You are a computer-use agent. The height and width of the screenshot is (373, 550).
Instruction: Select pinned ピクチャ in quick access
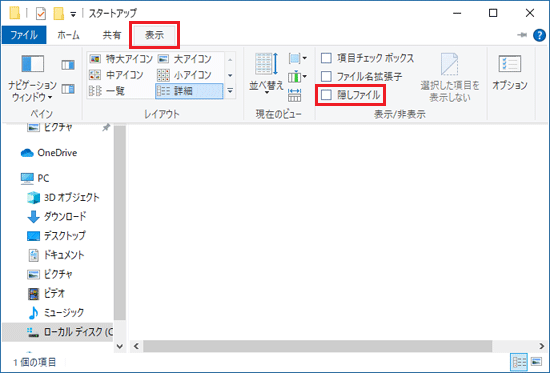(58, 127)
